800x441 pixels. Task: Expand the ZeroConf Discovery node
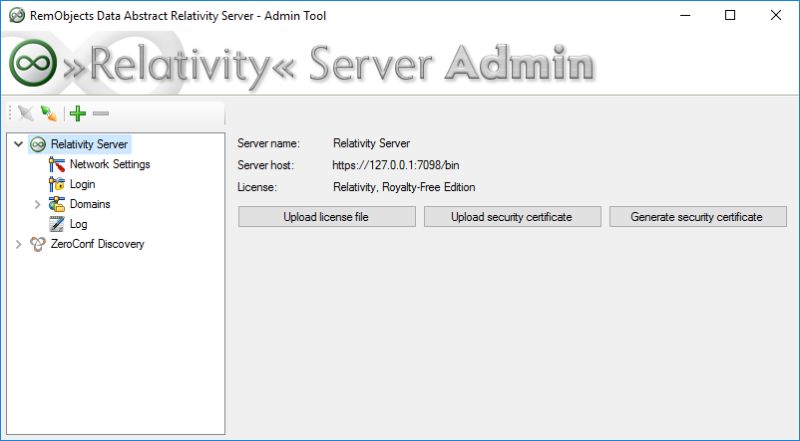click(18, 244)
